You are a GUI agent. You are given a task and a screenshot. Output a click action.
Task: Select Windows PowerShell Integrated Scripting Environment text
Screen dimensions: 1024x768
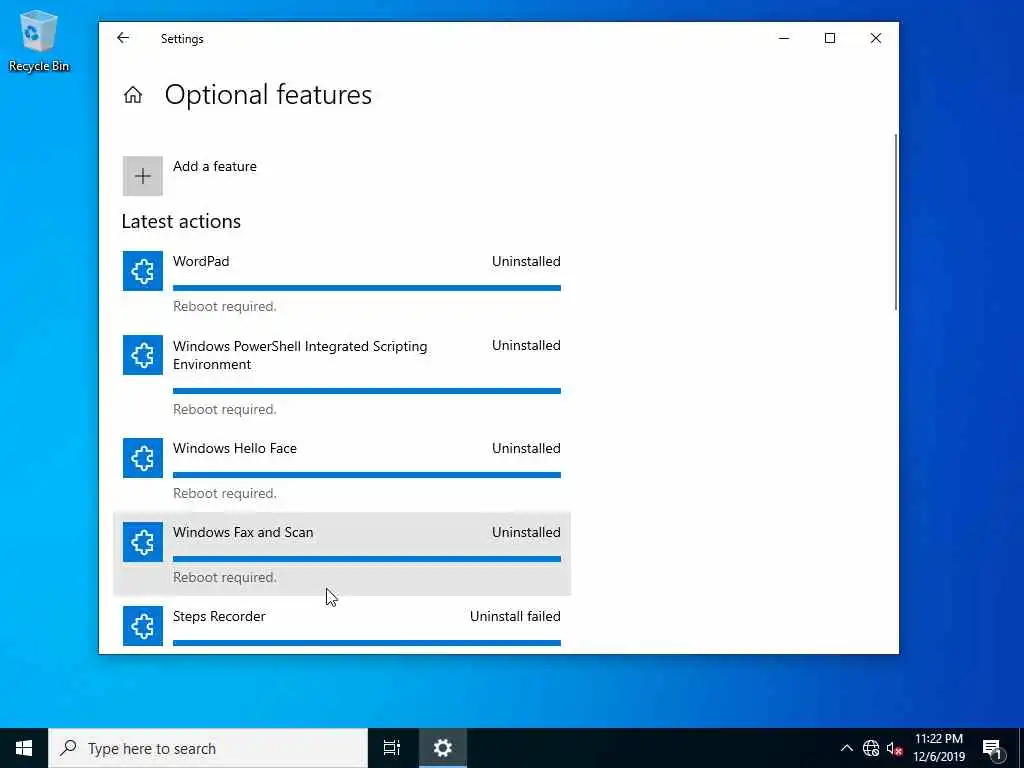point(300,355)
